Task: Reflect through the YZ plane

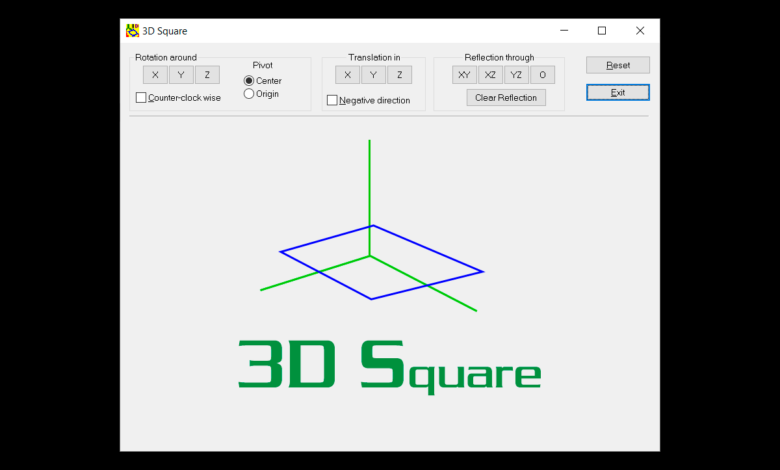Action: point(516,75)
